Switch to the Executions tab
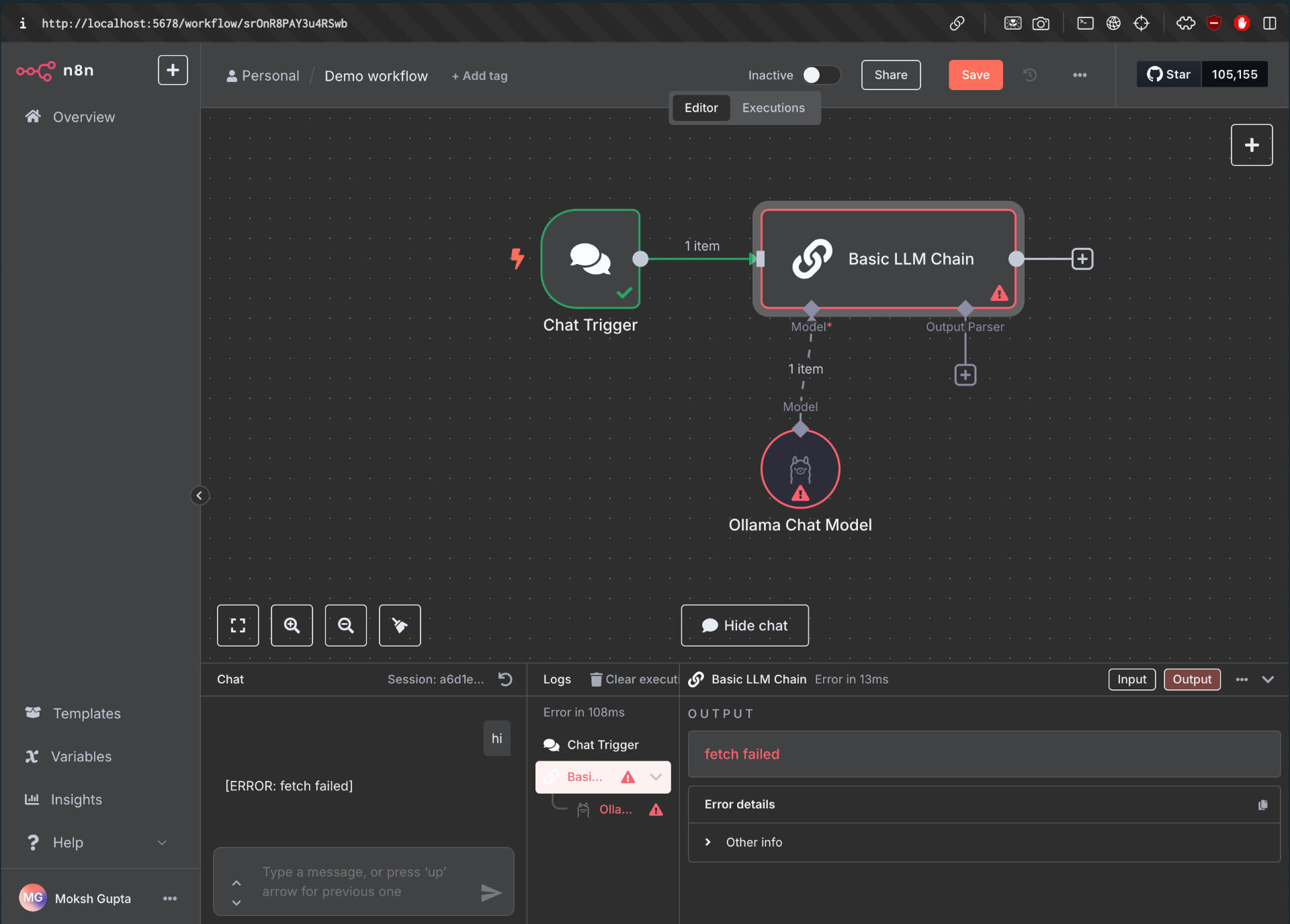This screenshot has width=1290, height=924. click(x=773, y=108)
